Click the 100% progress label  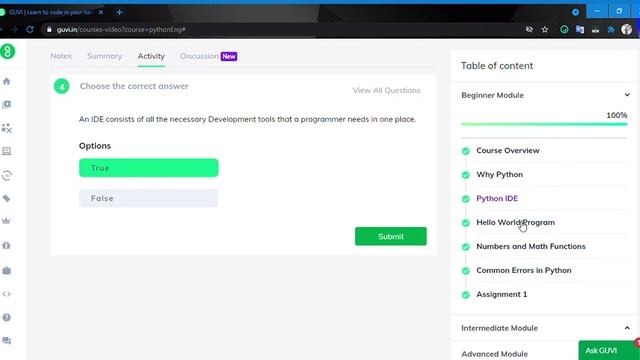point(617,115)
